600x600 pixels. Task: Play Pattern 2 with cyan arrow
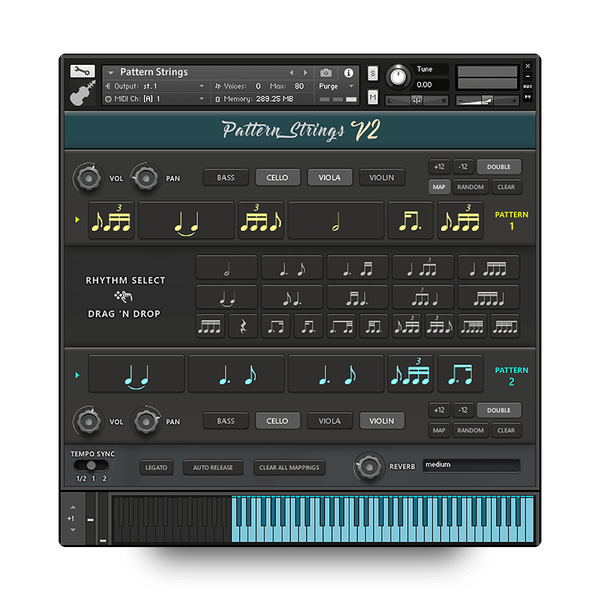pos(77,375)
